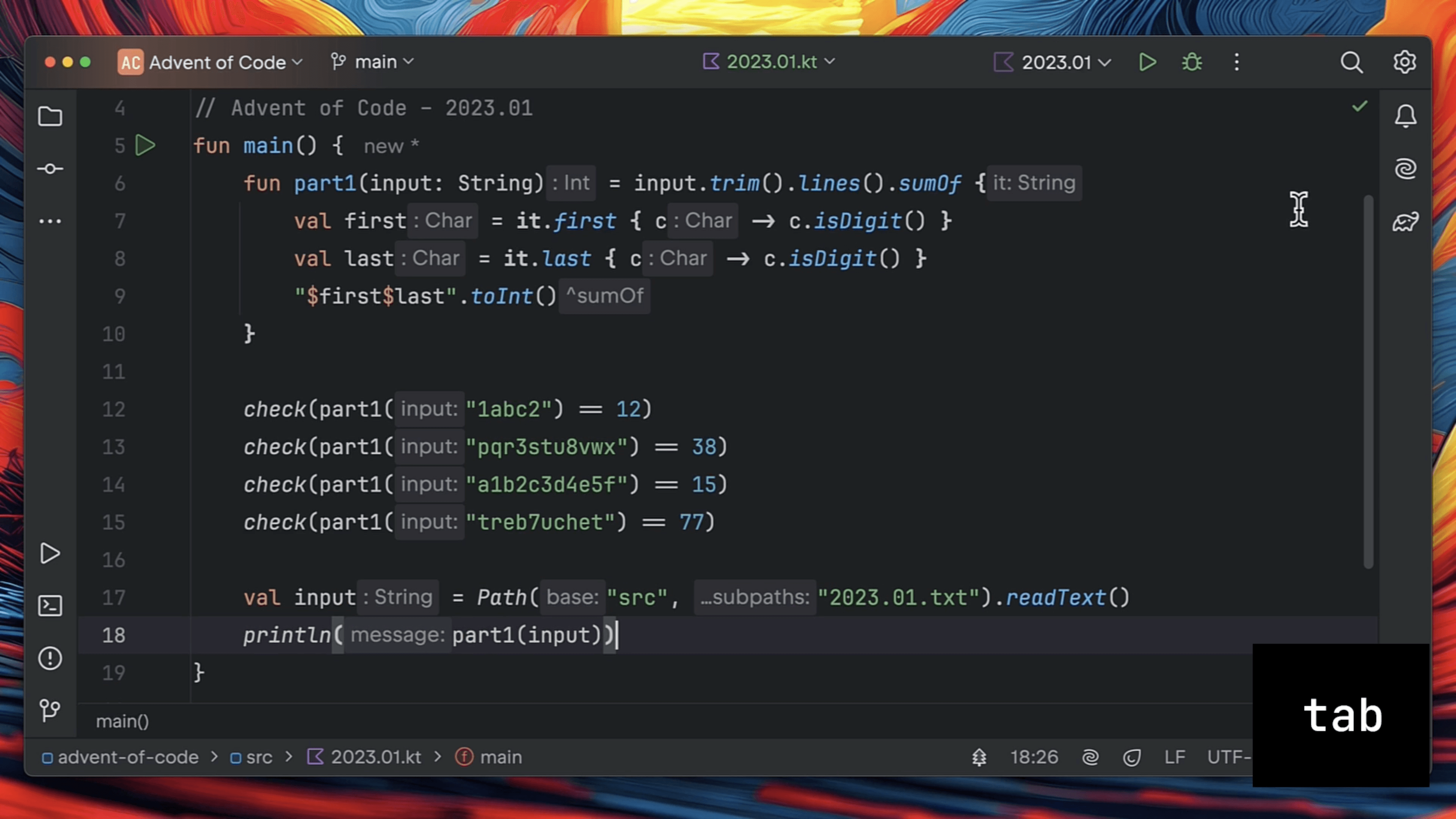Click the 'main()' function at bottom bar

122,720
